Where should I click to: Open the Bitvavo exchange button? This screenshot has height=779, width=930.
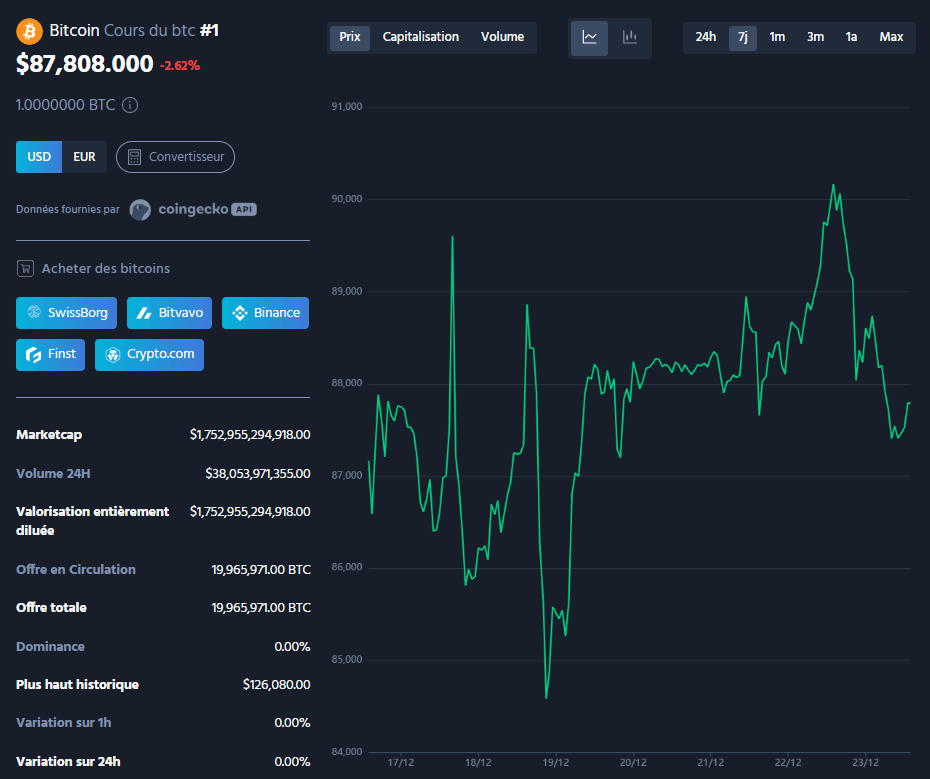click(169, 312)
